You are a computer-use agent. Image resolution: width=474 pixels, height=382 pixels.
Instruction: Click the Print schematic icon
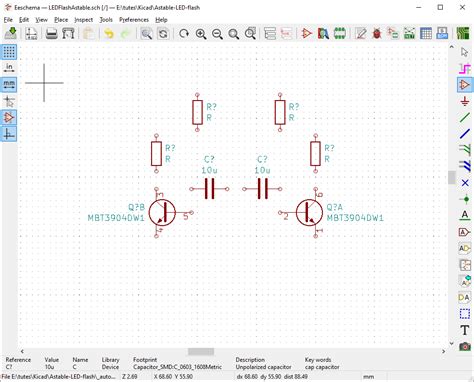pos(51,33)
